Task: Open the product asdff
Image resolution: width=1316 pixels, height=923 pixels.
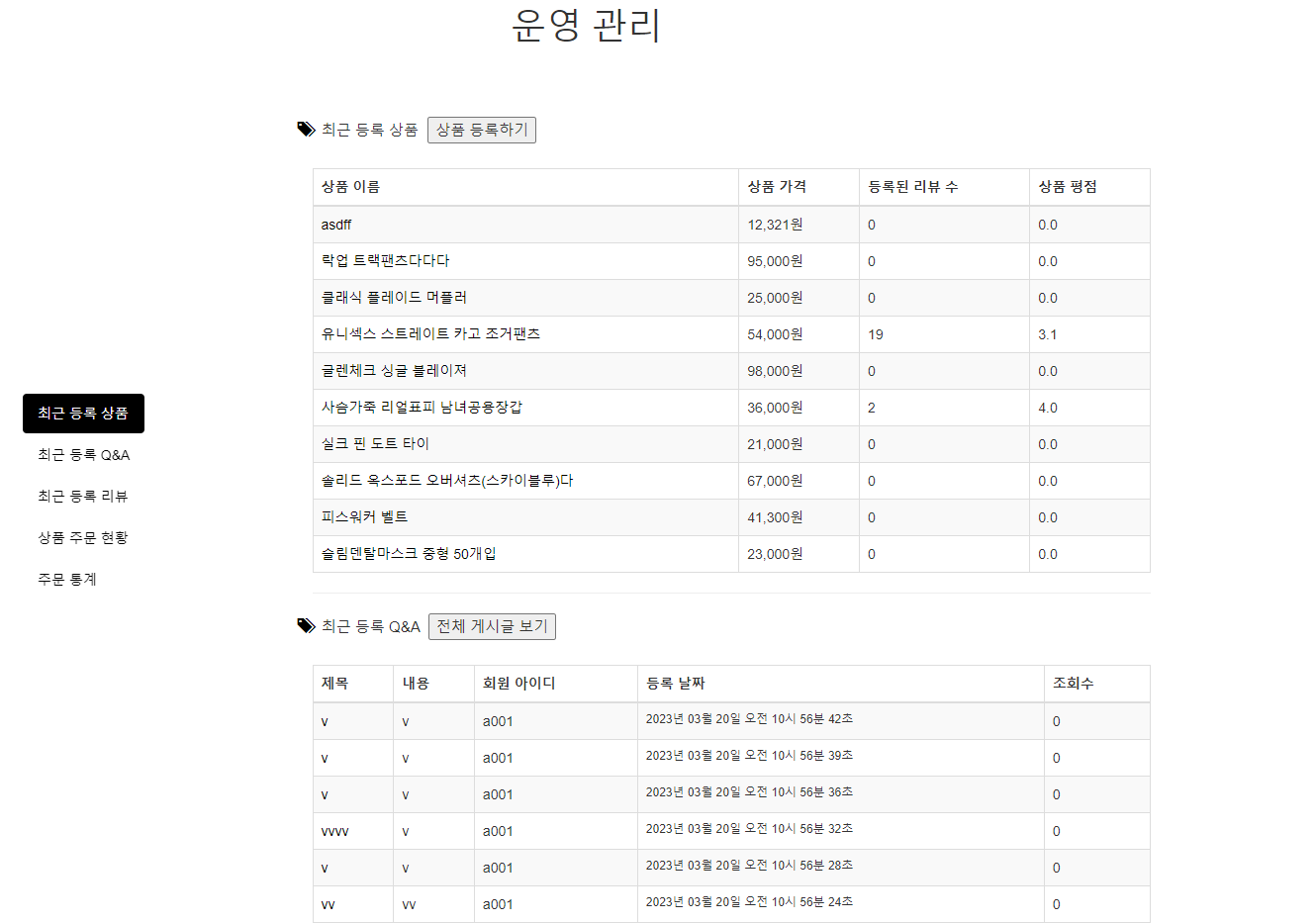Action: (x=335, y=225)
